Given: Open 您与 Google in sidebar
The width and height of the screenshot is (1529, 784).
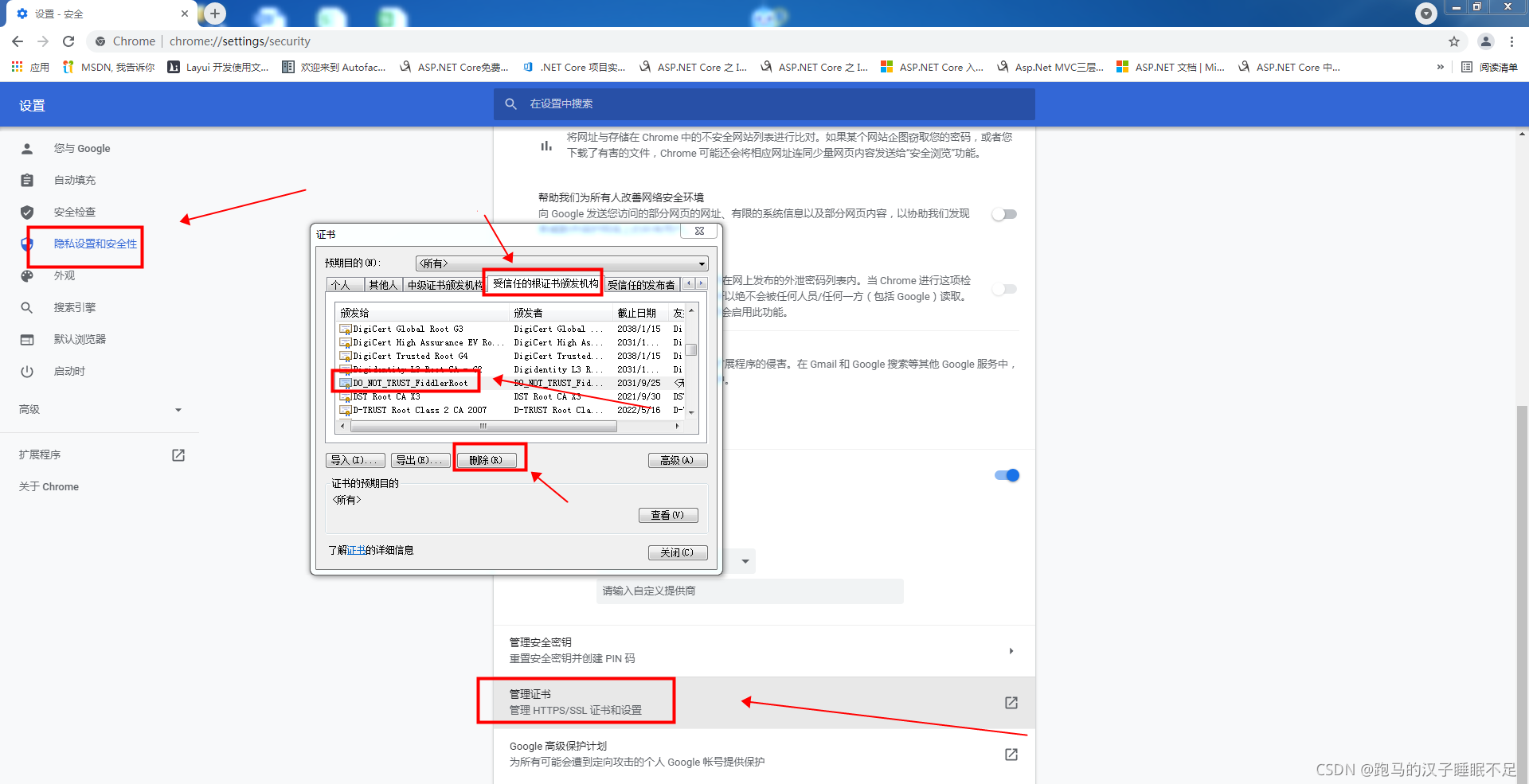Looking at the screenshot, I should (x=82, y=149).
